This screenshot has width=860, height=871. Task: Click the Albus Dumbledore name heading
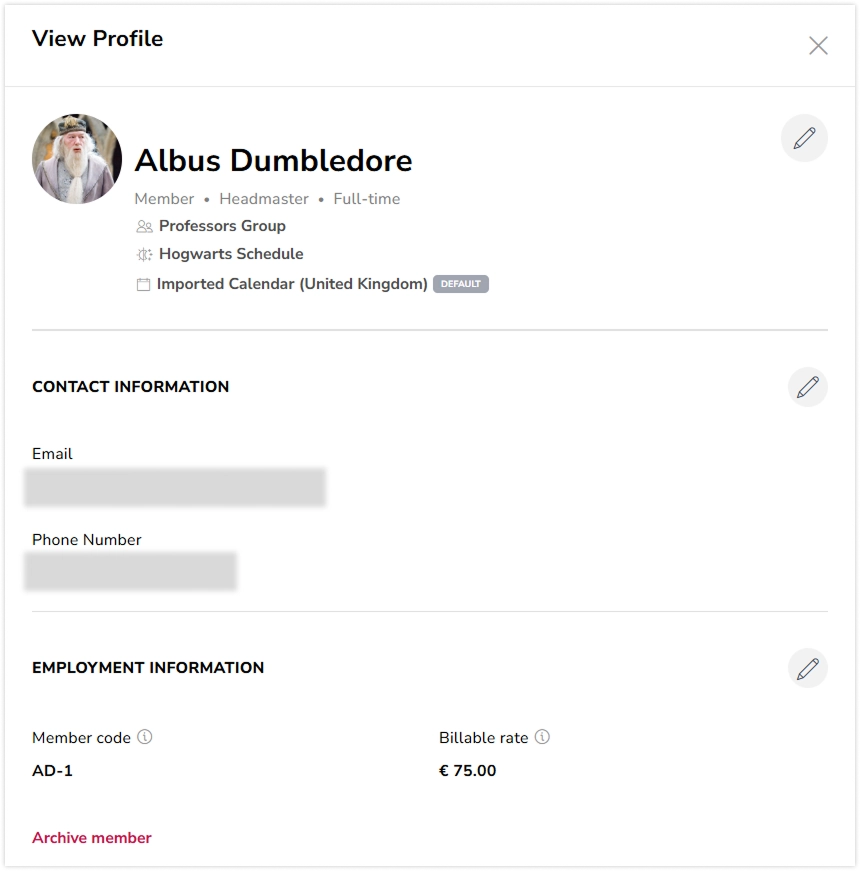[273, 160]
